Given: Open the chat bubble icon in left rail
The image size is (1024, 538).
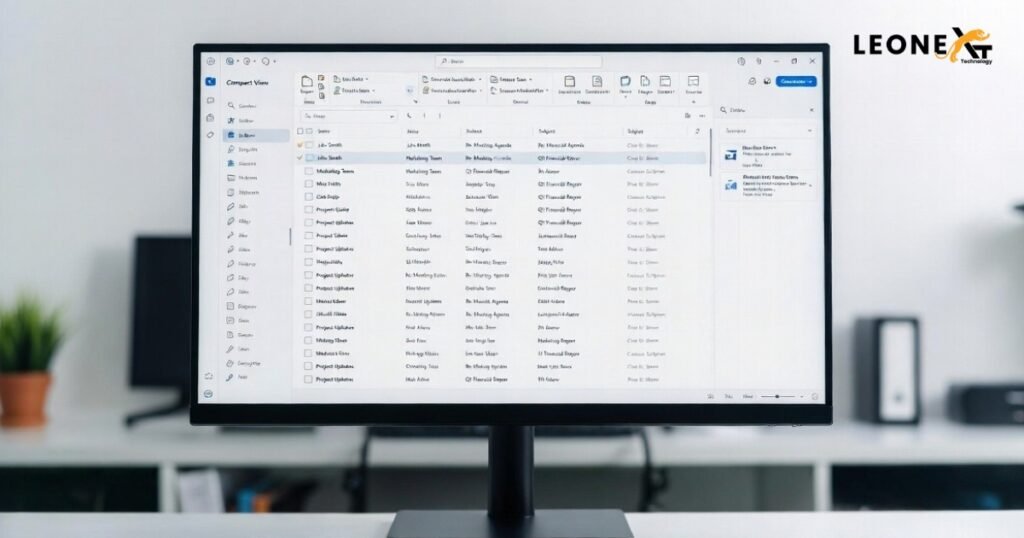Looking at the screenshot, I should [x=210, y=101].
